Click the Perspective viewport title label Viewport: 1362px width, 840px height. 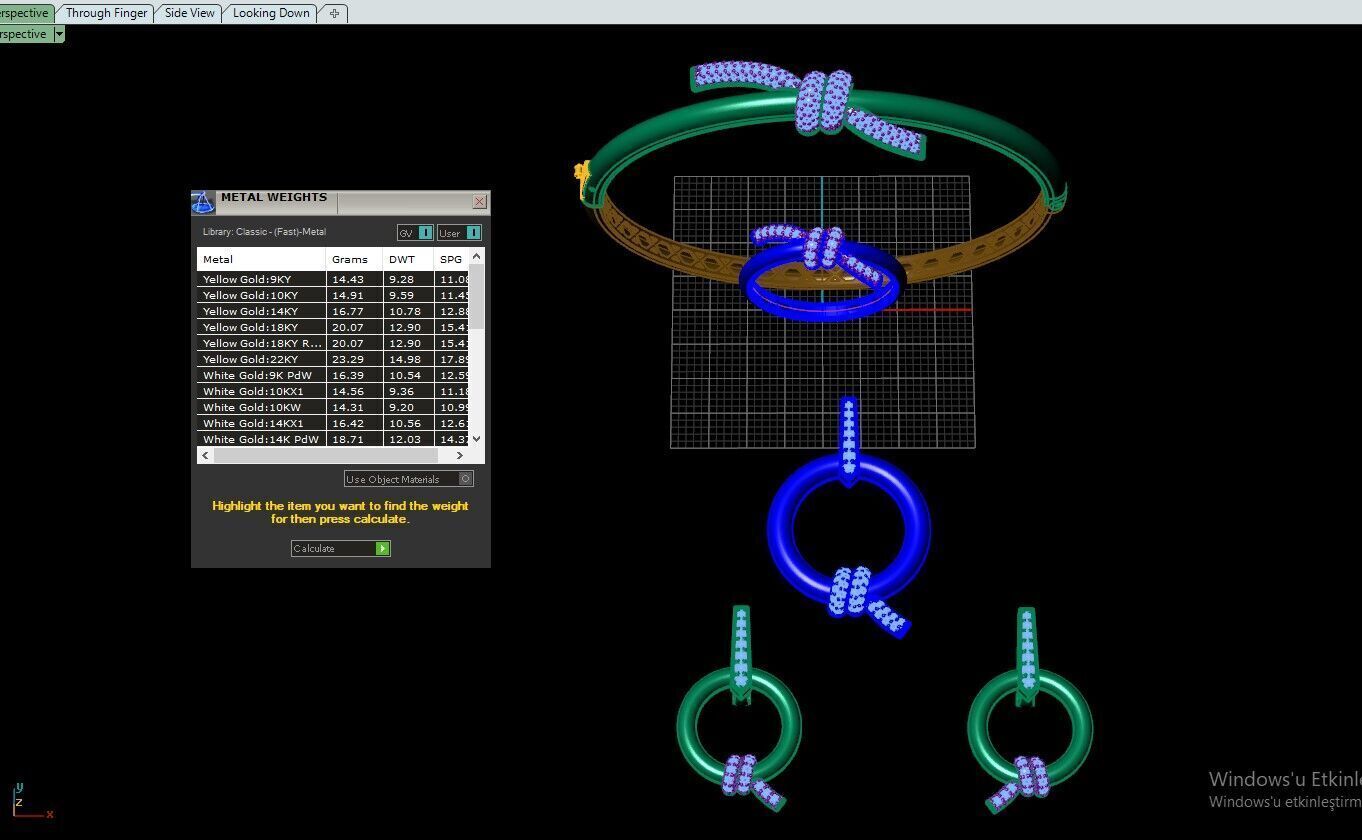tap(24, 34)
